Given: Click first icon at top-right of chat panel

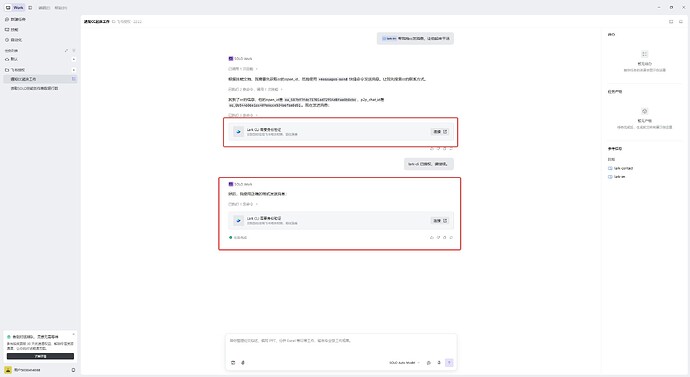Looking at the screenshot, I should point(671,21).
